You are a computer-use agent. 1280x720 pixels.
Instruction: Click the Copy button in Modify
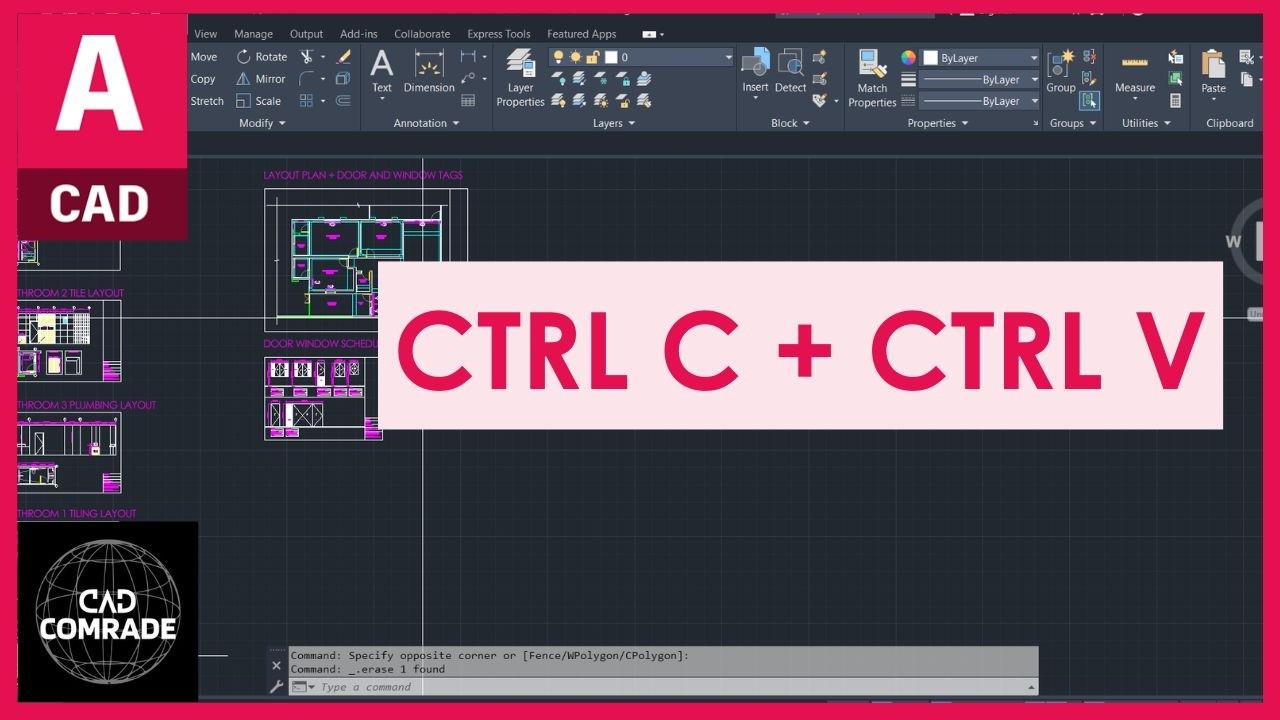pyautogui.click(x=203, y=79)
